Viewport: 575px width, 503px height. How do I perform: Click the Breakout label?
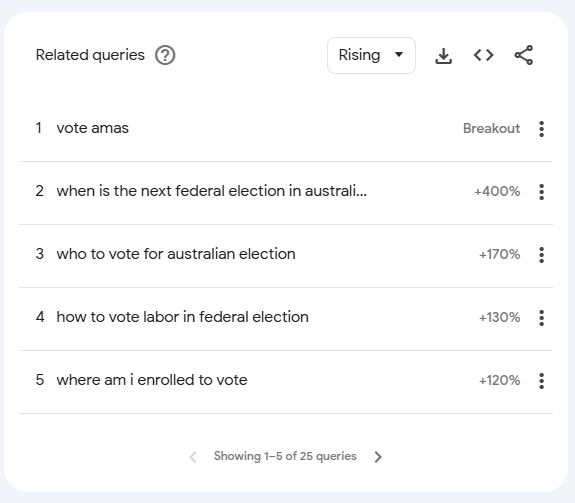pos(491,129)
